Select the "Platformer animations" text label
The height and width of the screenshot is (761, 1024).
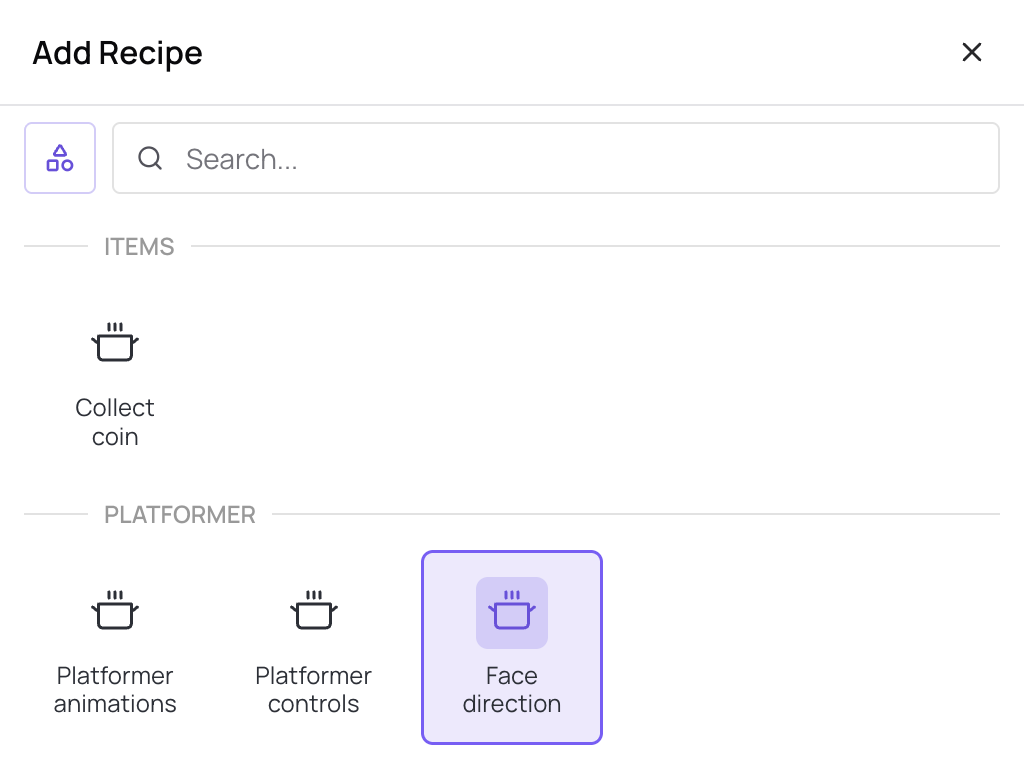point(115,690)
